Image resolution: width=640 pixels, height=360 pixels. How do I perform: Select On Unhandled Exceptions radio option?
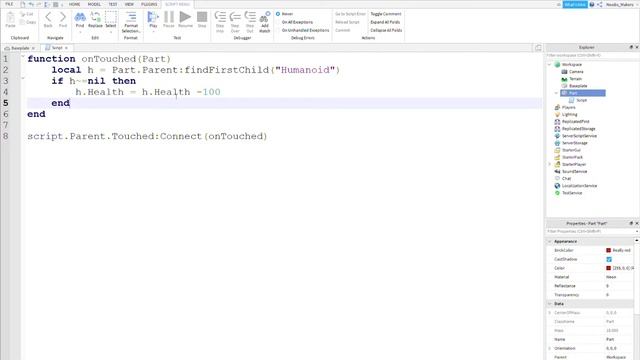[x=278, y=30]
